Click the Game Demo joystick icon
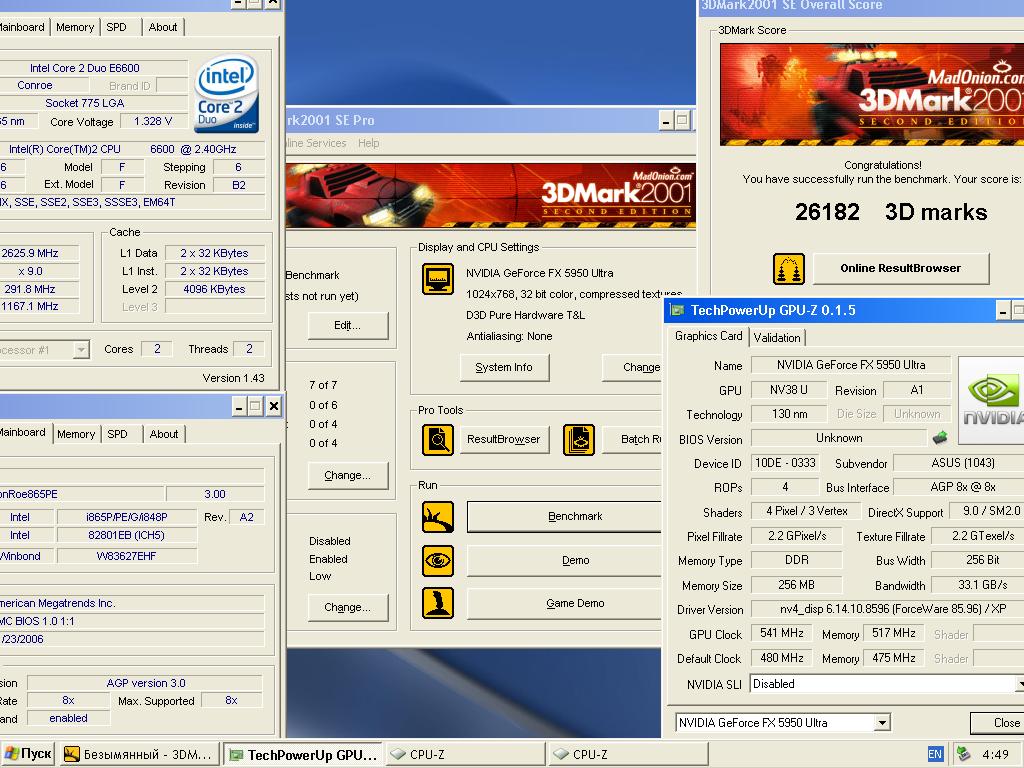This screenshot has height=768, width=1024. coord(438,603)
